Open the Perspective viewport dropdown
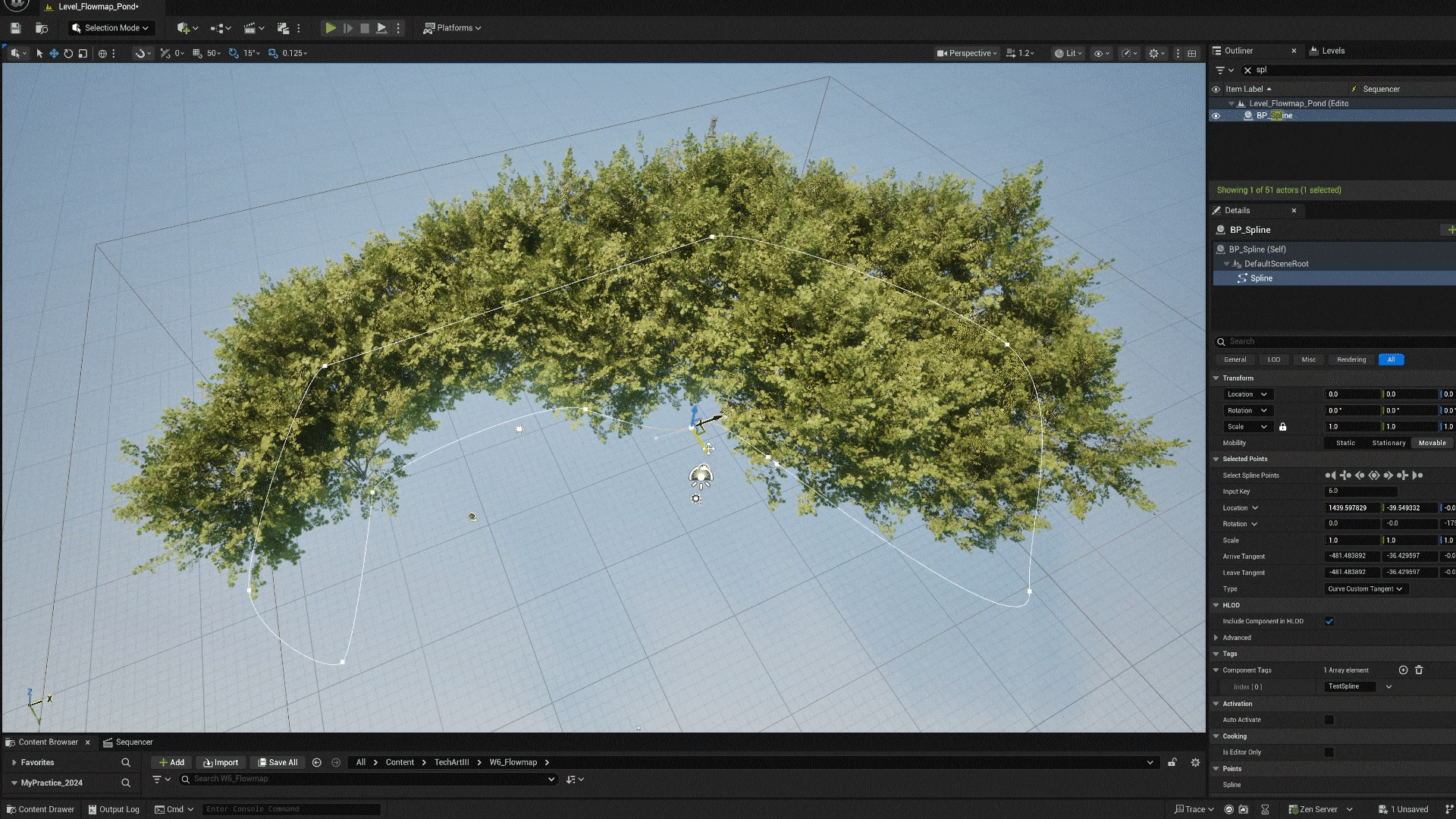Image resolution: width=1456 pixels, height=819 pixels. 966,53
